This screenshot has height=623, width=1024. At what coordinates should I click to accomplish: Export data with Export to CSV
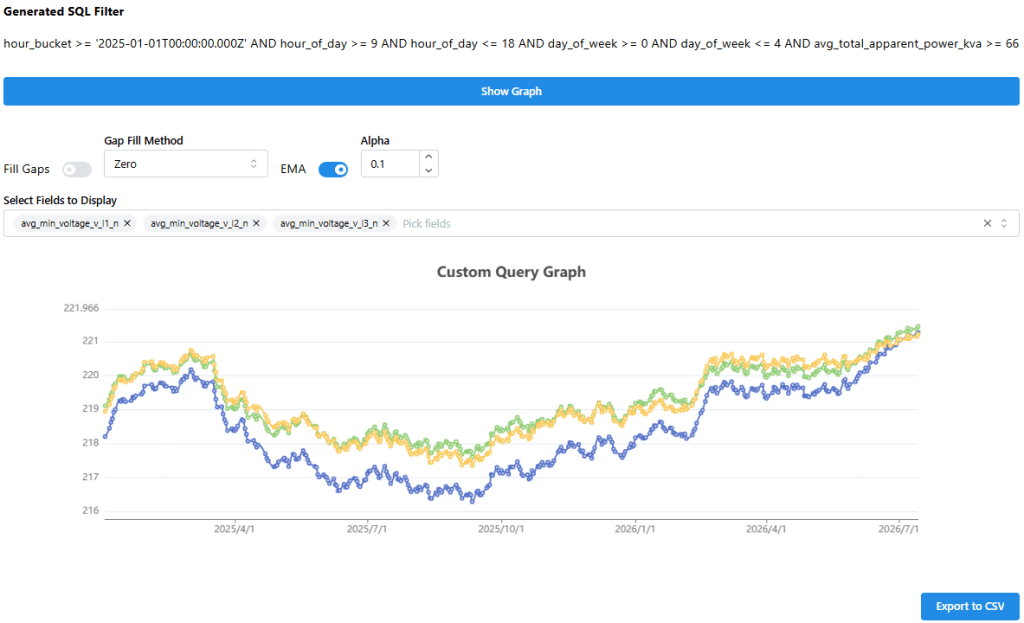970,606
